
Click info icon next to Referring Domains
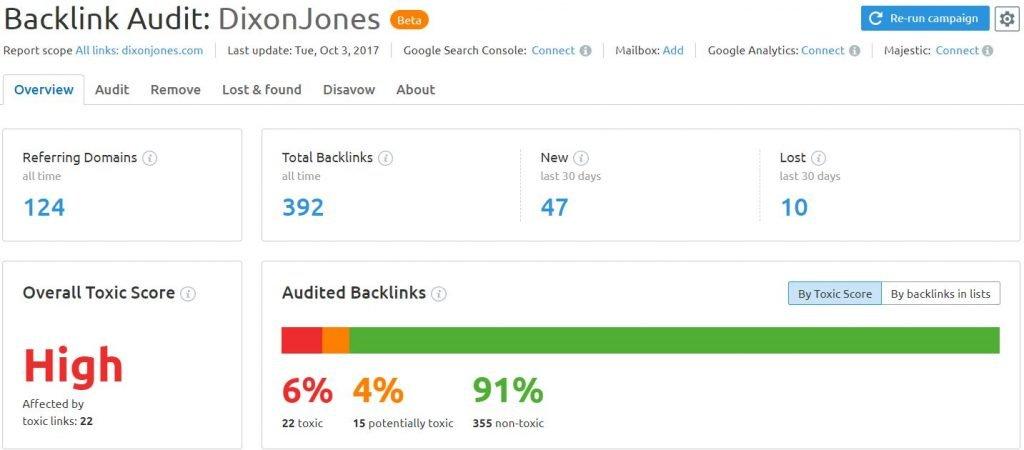coord(150,158)
